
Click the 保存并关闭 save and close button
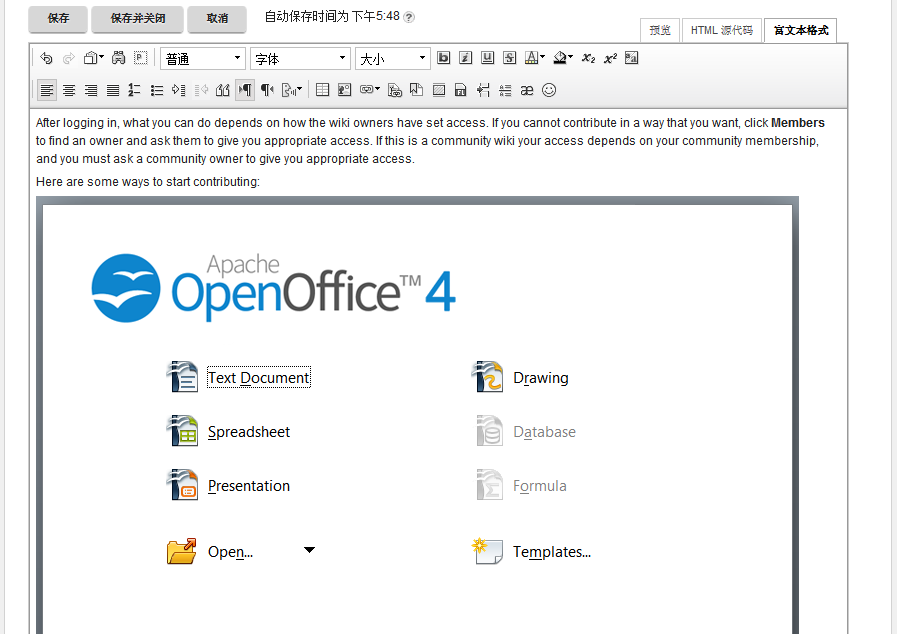(x=137, y=18)
